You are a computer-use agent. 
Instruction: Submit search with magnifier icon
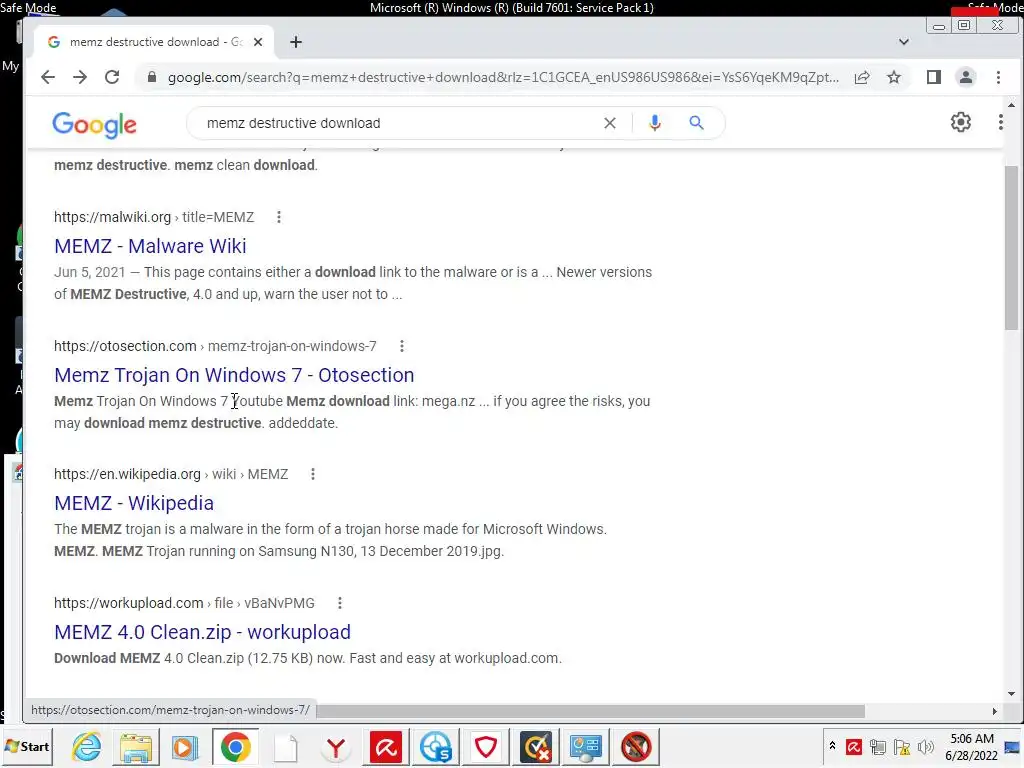pos(697,123)
